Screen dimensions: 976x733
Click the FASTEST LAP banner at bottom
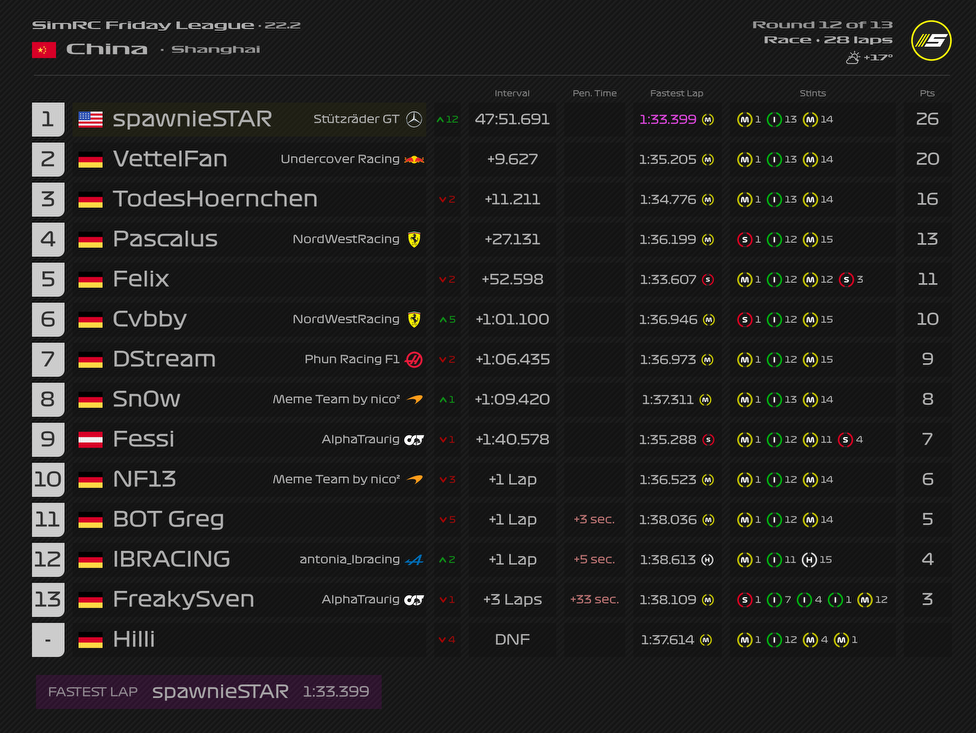pyautogui.click(x=209, y=691)
